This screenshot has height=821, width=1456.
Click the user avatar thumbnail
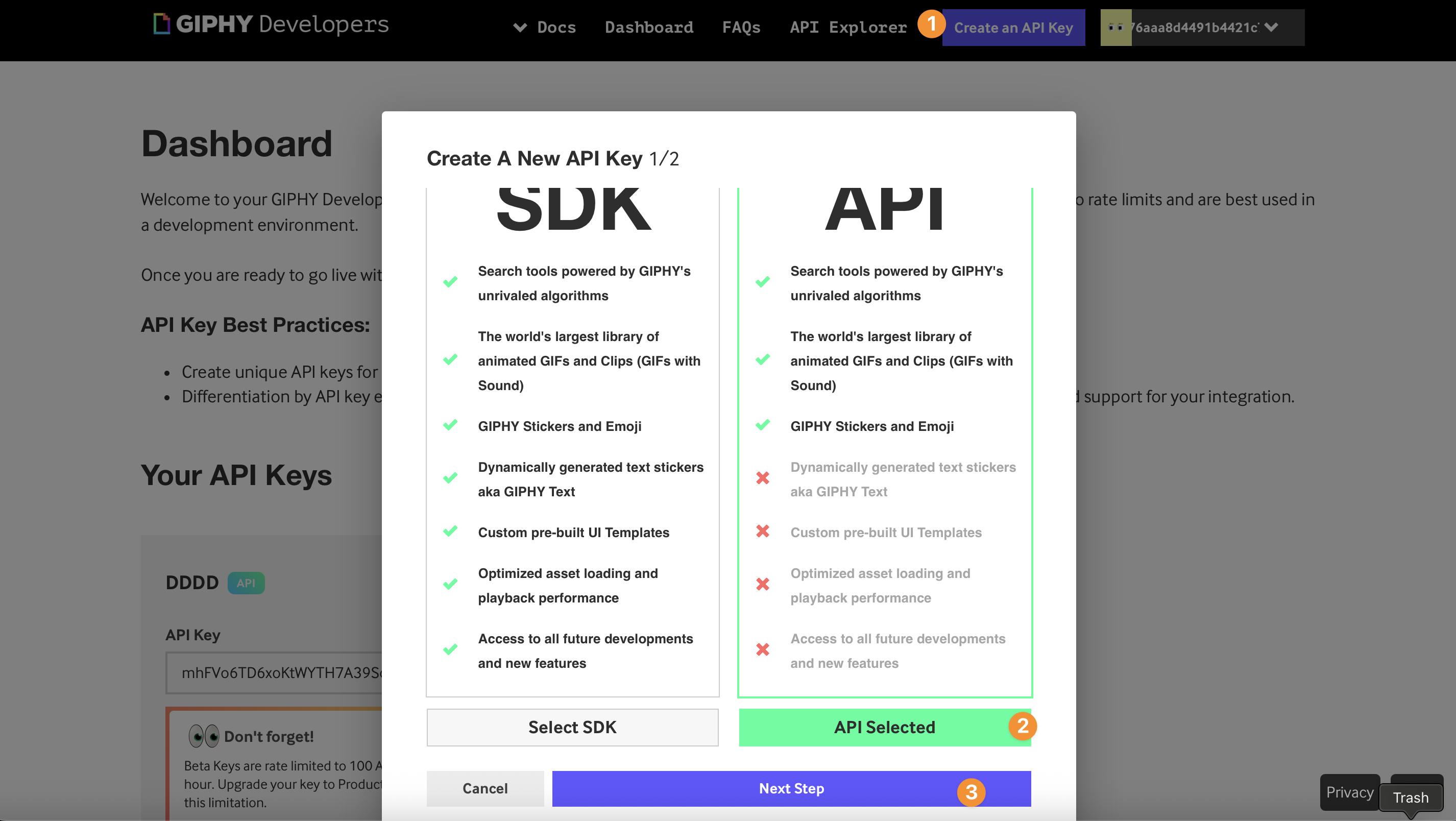point(1116,28)
